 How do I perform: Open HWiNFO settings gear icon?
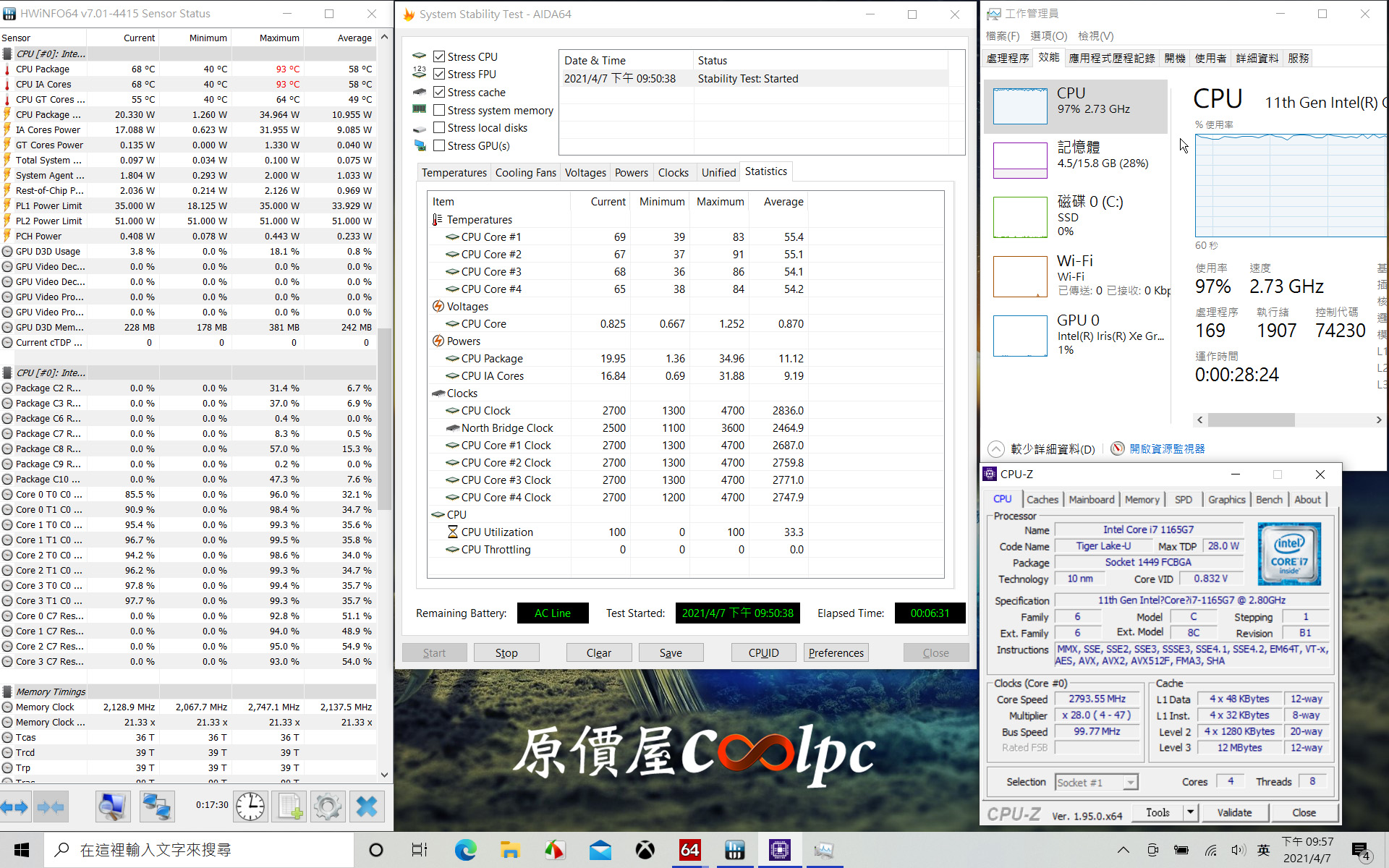(x=327, y=807)
